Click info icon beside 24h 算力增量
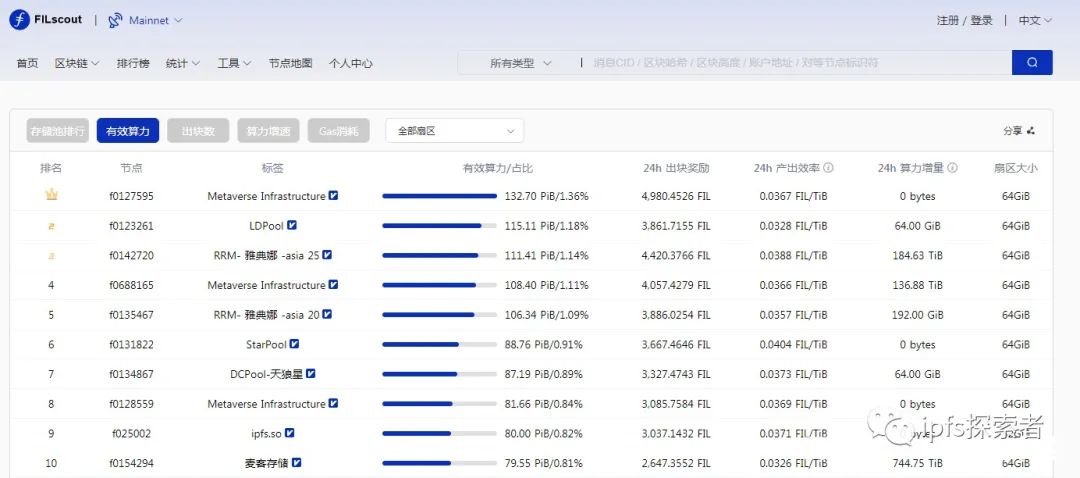The width and height of the screenshot is (1080, 478). (x=952, y=168)
